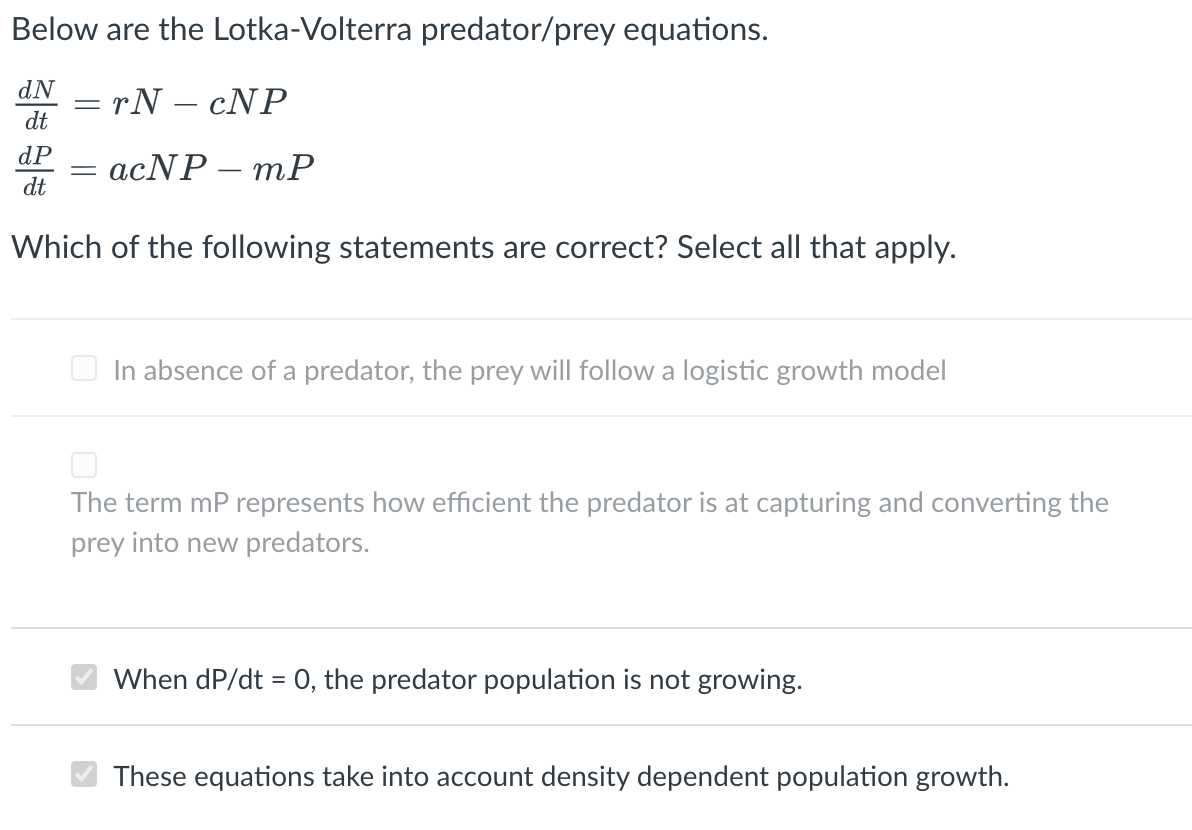Select the density dependent population growth answer
The image size is (1192, 830).
pyautogui.click(x=560, y=776)
